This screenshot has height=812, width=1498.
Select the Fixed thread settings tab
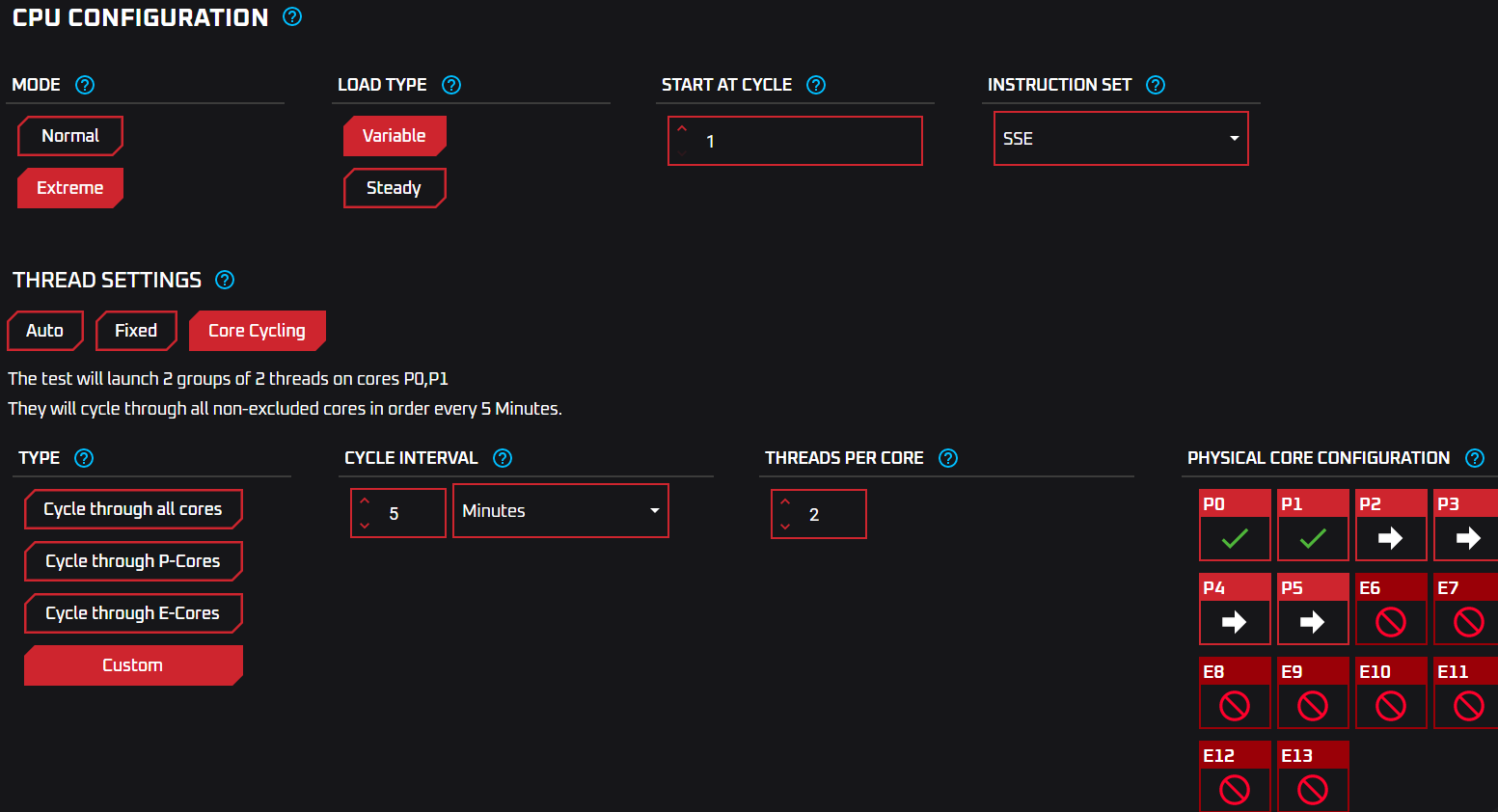(136, 331)
